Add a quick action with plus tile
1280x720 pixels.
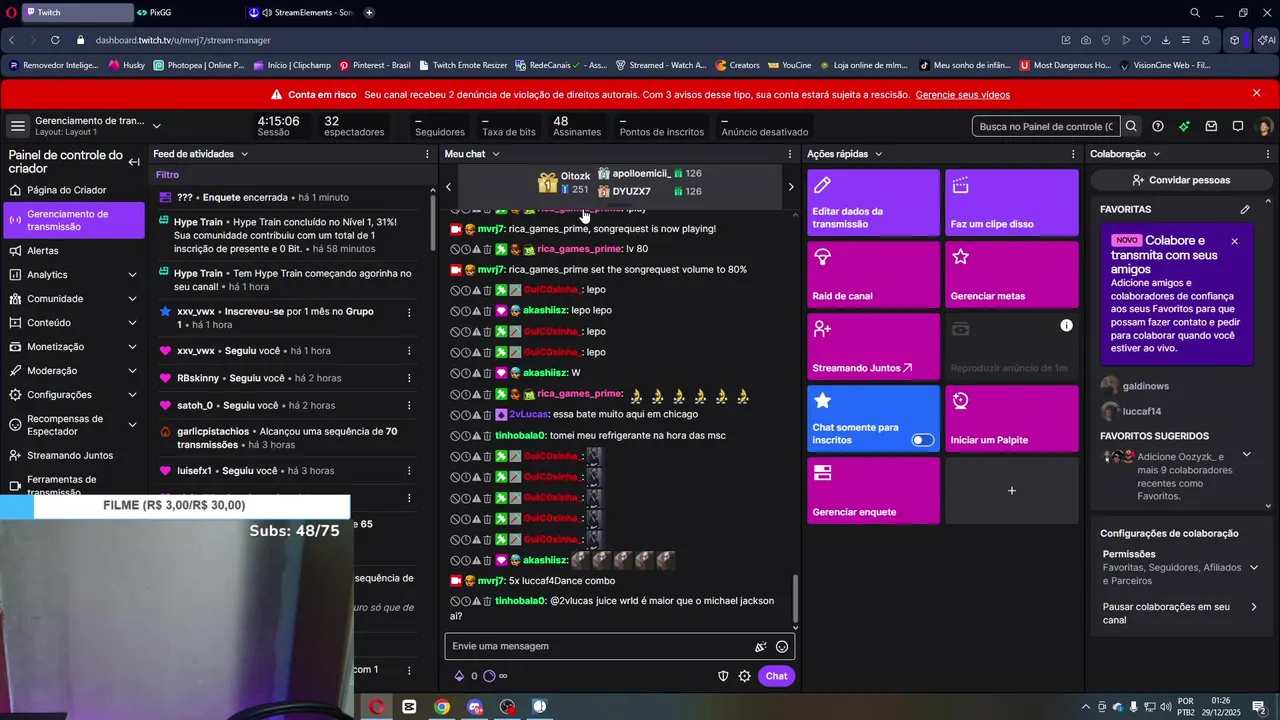pyautogui.click(x=1011, y=491)
